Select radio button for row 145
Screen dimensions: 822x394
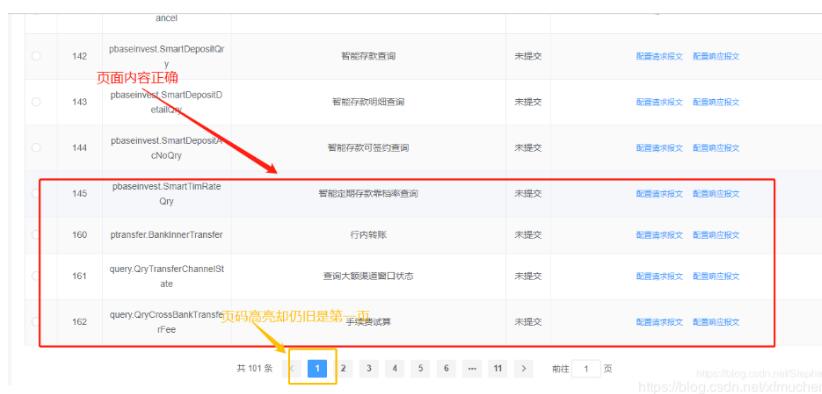pos(36,193)
